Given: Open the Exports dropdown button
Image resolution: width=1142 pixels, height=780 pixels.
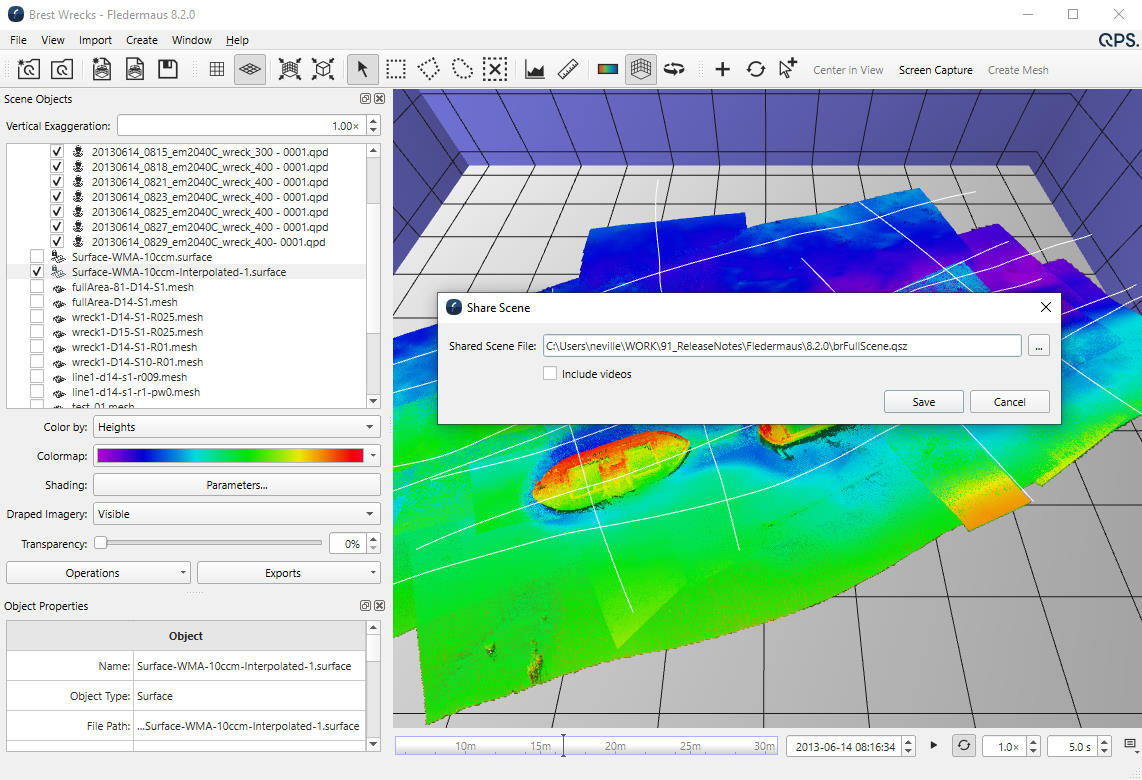Looking at the screenshot, I should click(288, 573).
